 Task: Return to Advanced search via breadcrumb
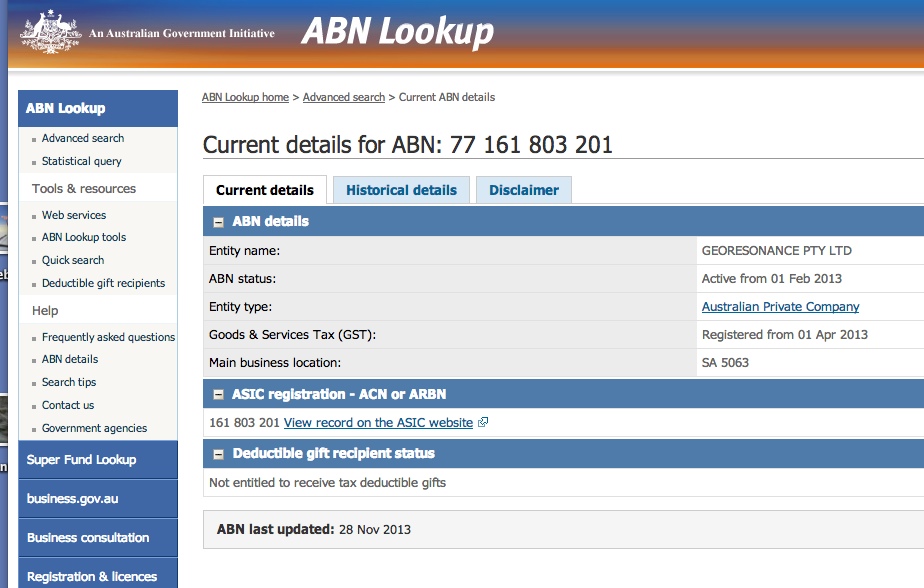tap(344, 97)
